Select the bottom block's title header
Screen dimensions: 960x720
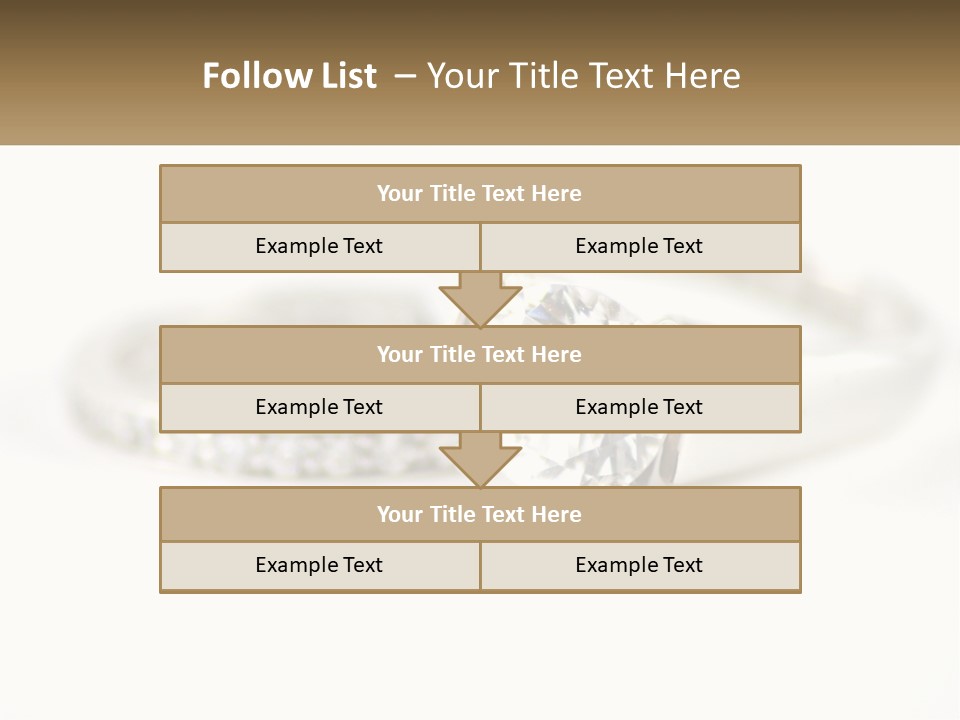click(x=480, y=514)
